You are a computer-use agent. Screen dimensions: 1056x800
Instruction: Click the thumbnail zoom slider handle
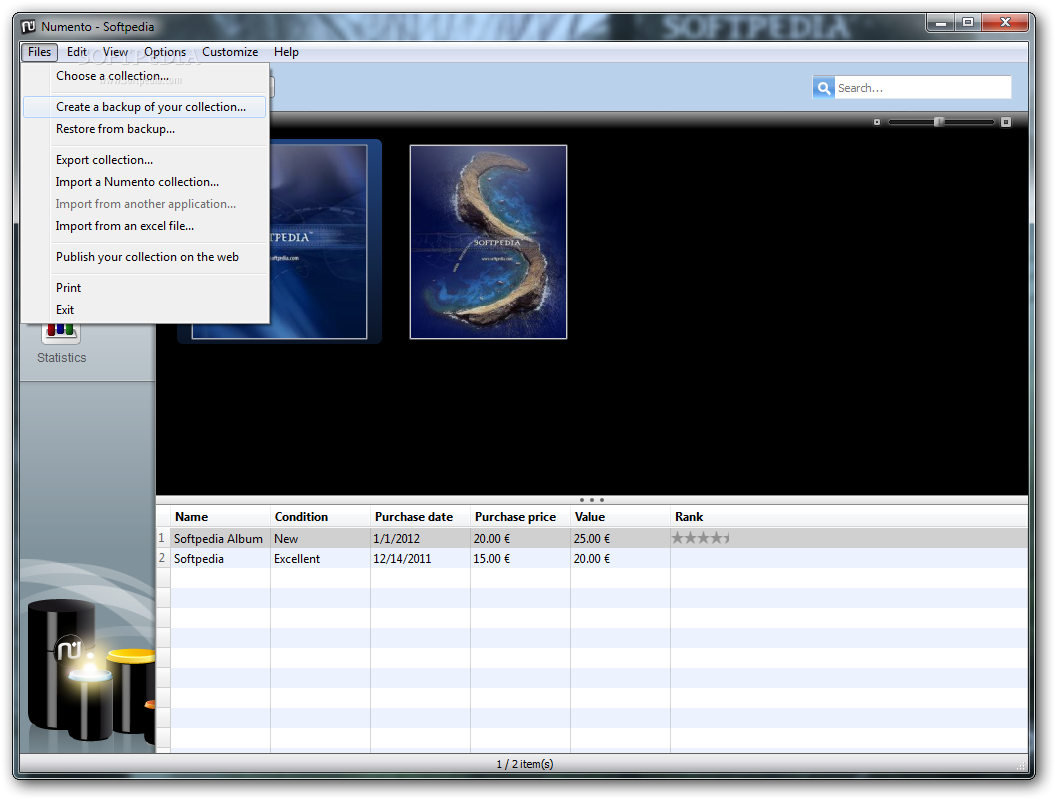click(938, 122)
